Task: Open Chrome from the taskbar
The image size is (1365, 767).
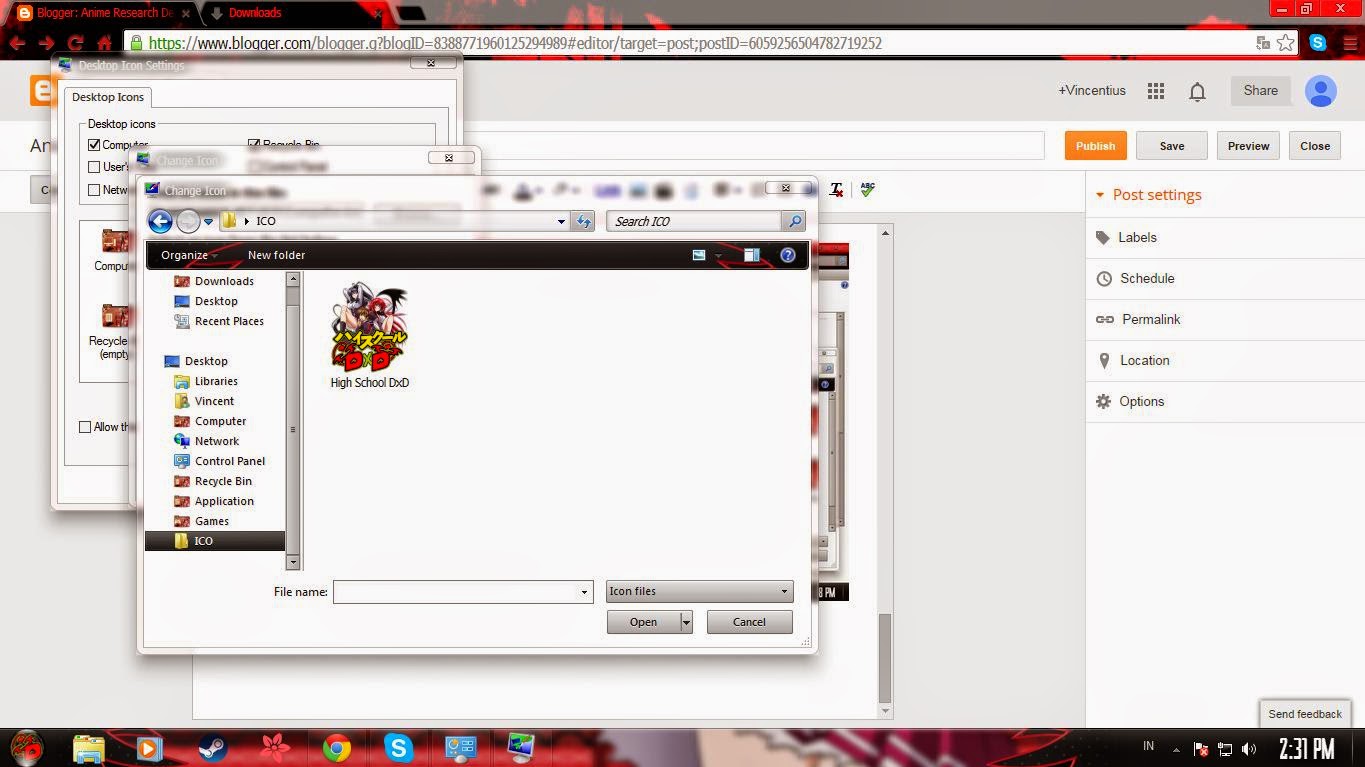Action: (337, 748)
